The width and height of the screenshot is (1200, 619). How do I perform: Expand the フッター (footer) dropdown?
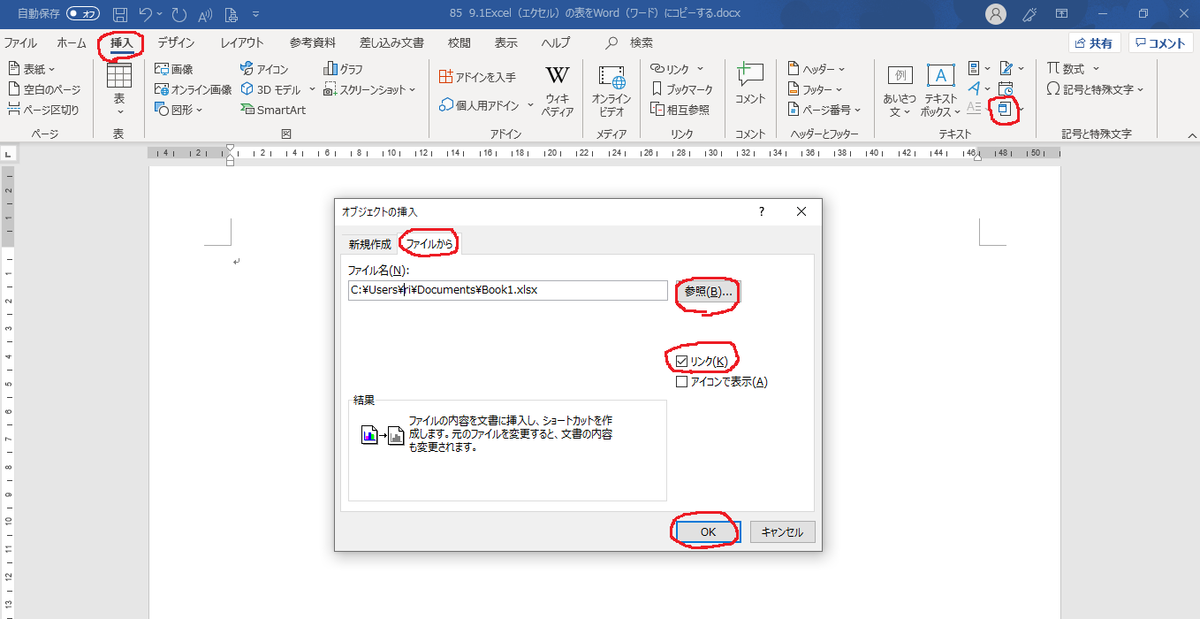click(x=841, y=89)
